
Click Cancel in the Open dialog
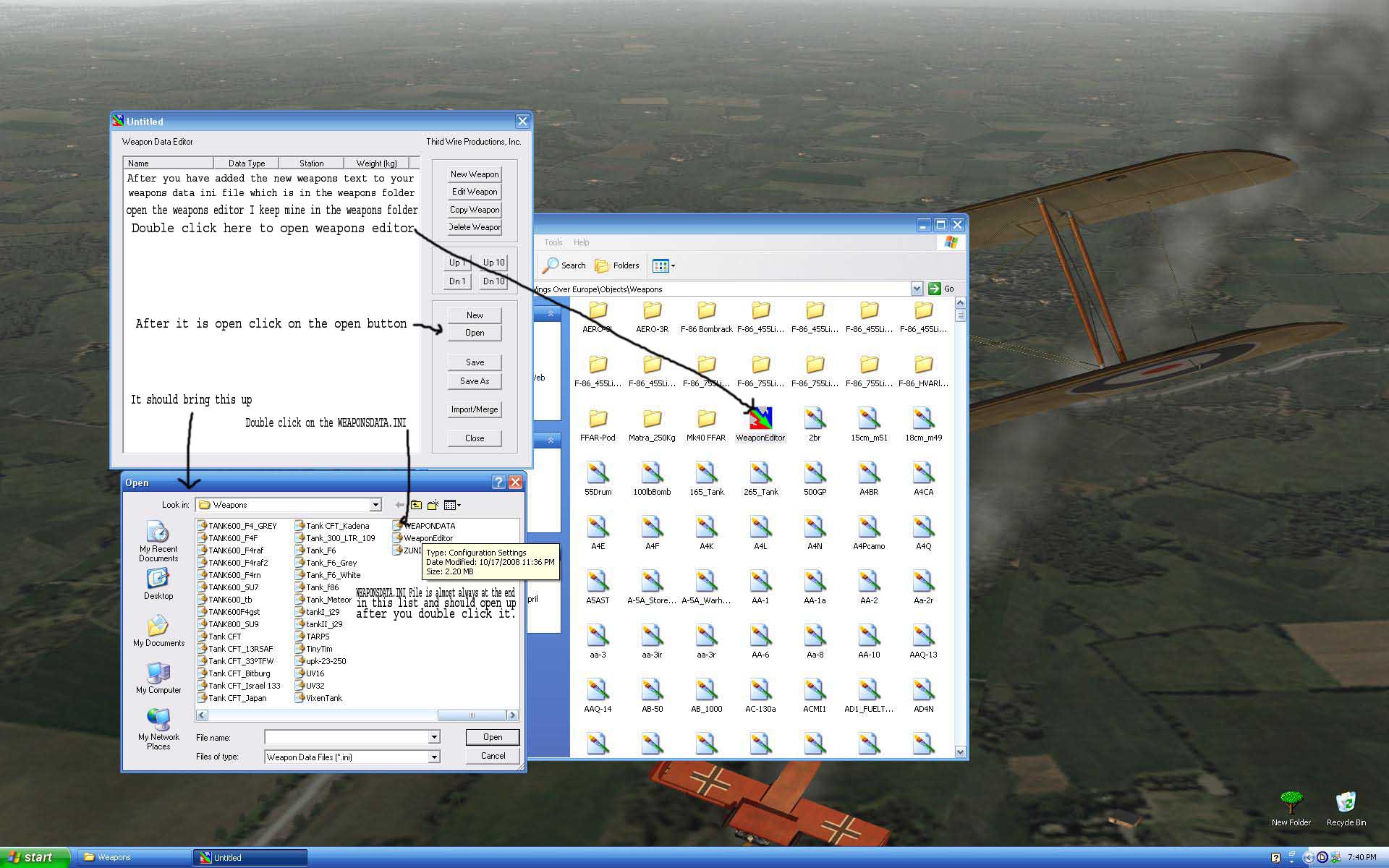pyautogui.click(x=493, y=756)
